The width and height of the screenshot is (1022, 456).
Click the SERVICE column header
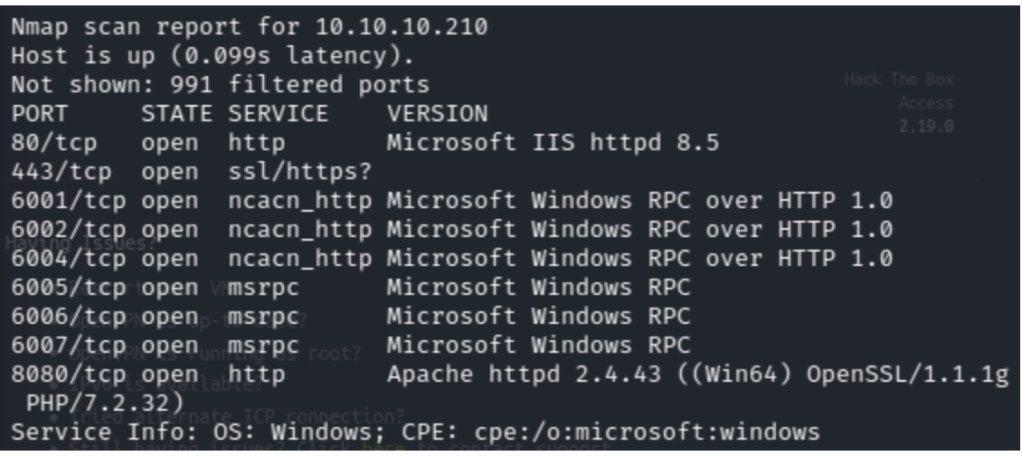(x=277, y=114)
